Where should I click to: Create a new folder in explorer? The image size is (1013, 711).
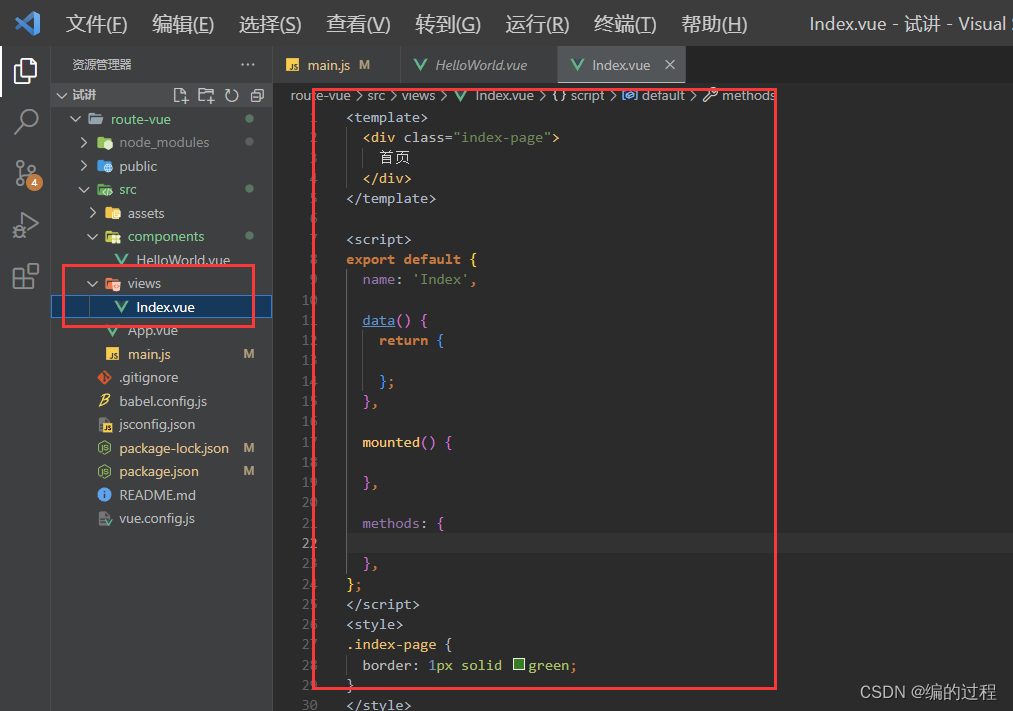[x=206, y=96]
